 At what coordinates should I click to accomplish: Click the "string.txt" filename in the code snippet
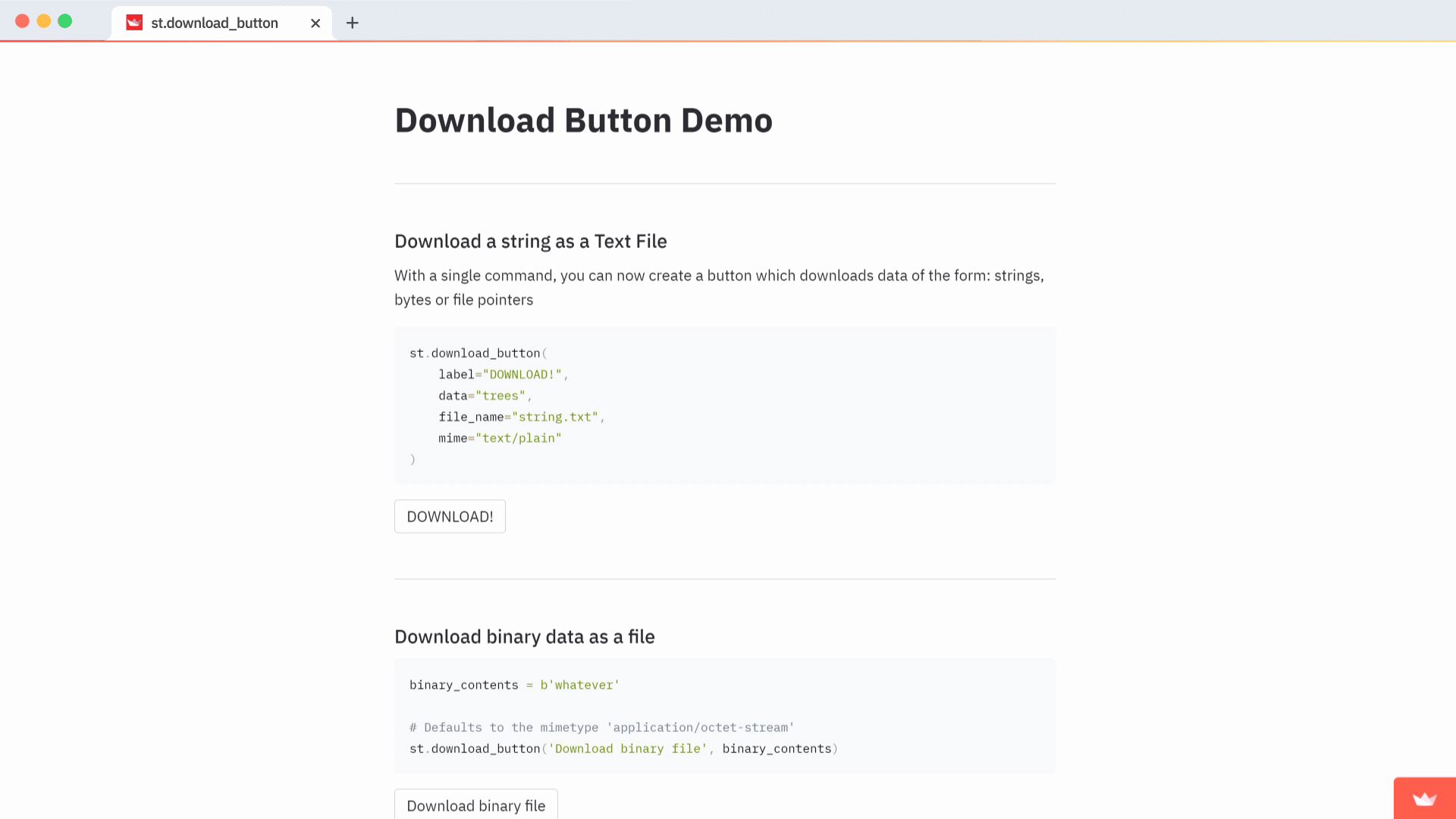tap(556, 416)
